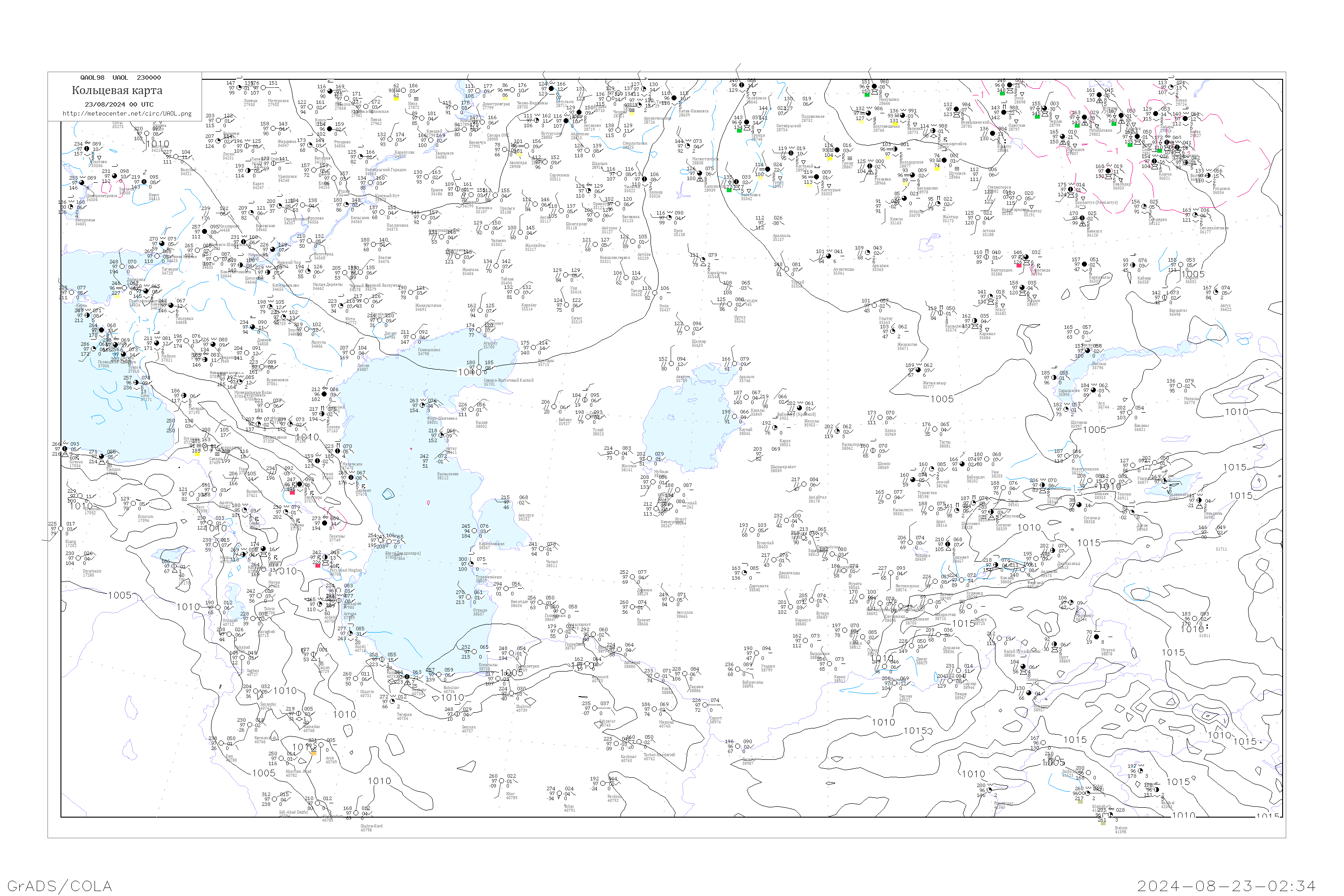1344x896 pixels.
Task: Click the yellow square at Shchuchinsk station
Action: coord(937,169)
